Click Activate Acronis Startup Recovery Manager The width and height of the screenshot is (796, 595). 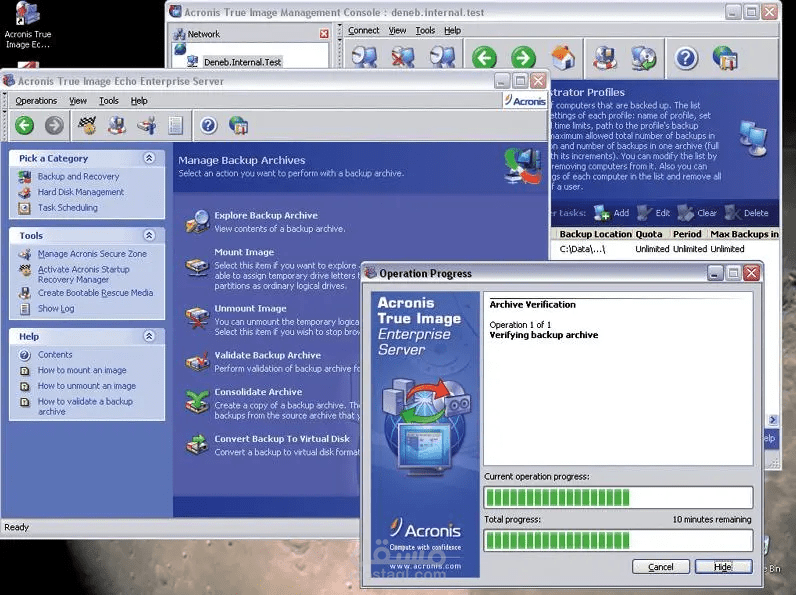coord(84,274)
